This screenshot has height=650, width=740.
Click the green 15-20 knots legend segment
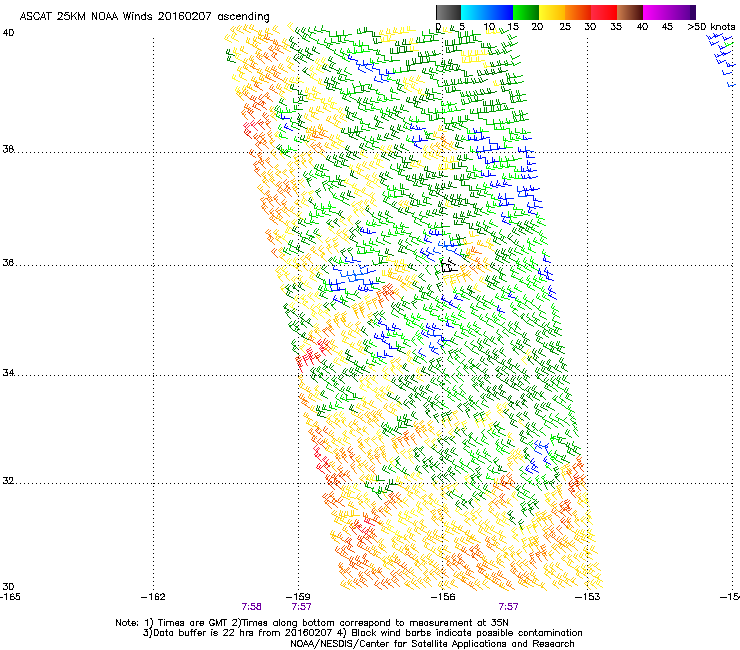526,12
